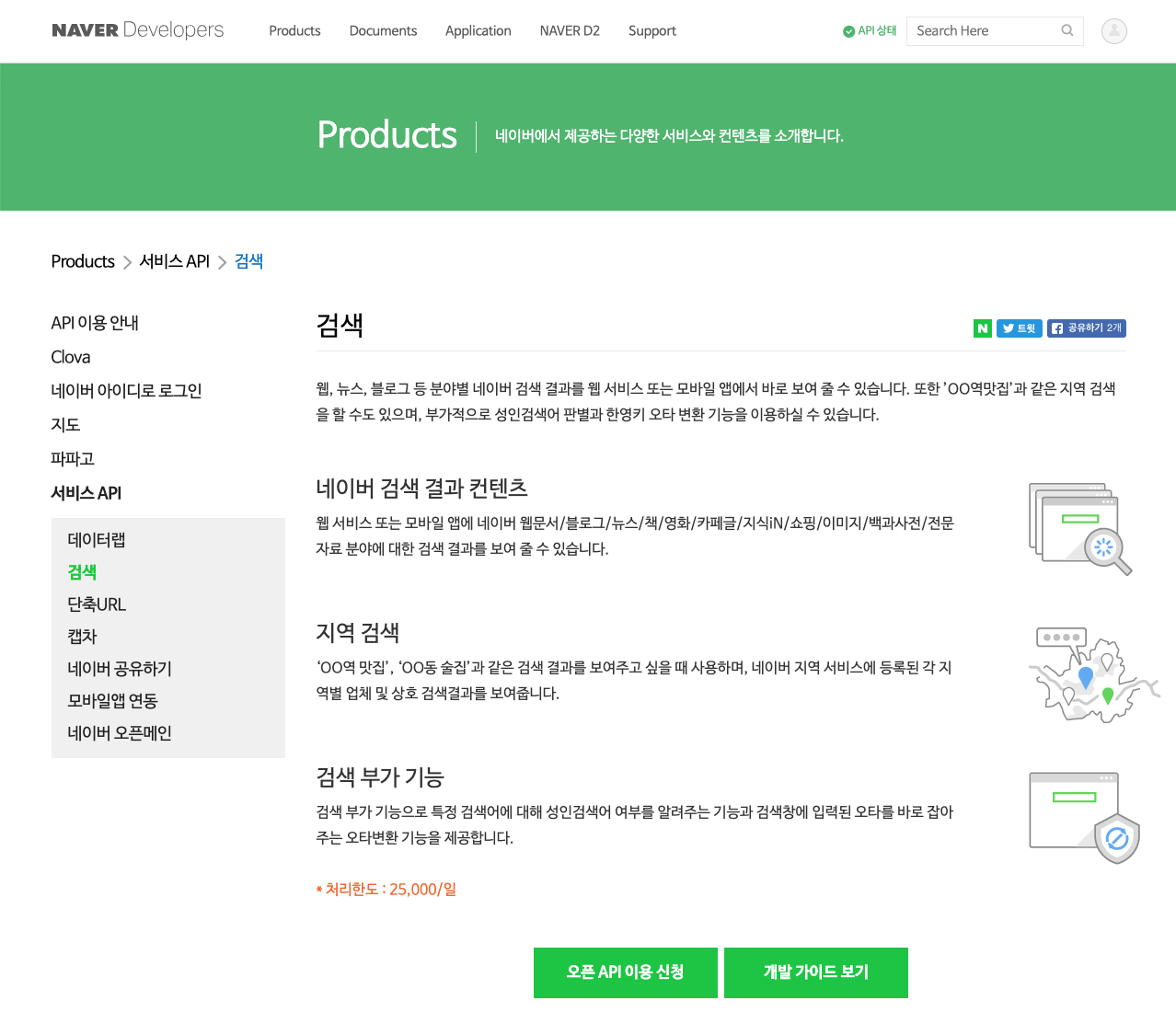The width and height of the screenshot is (1176, 1012).
Task: Open the Documents menu
Action: coord(383,30)
